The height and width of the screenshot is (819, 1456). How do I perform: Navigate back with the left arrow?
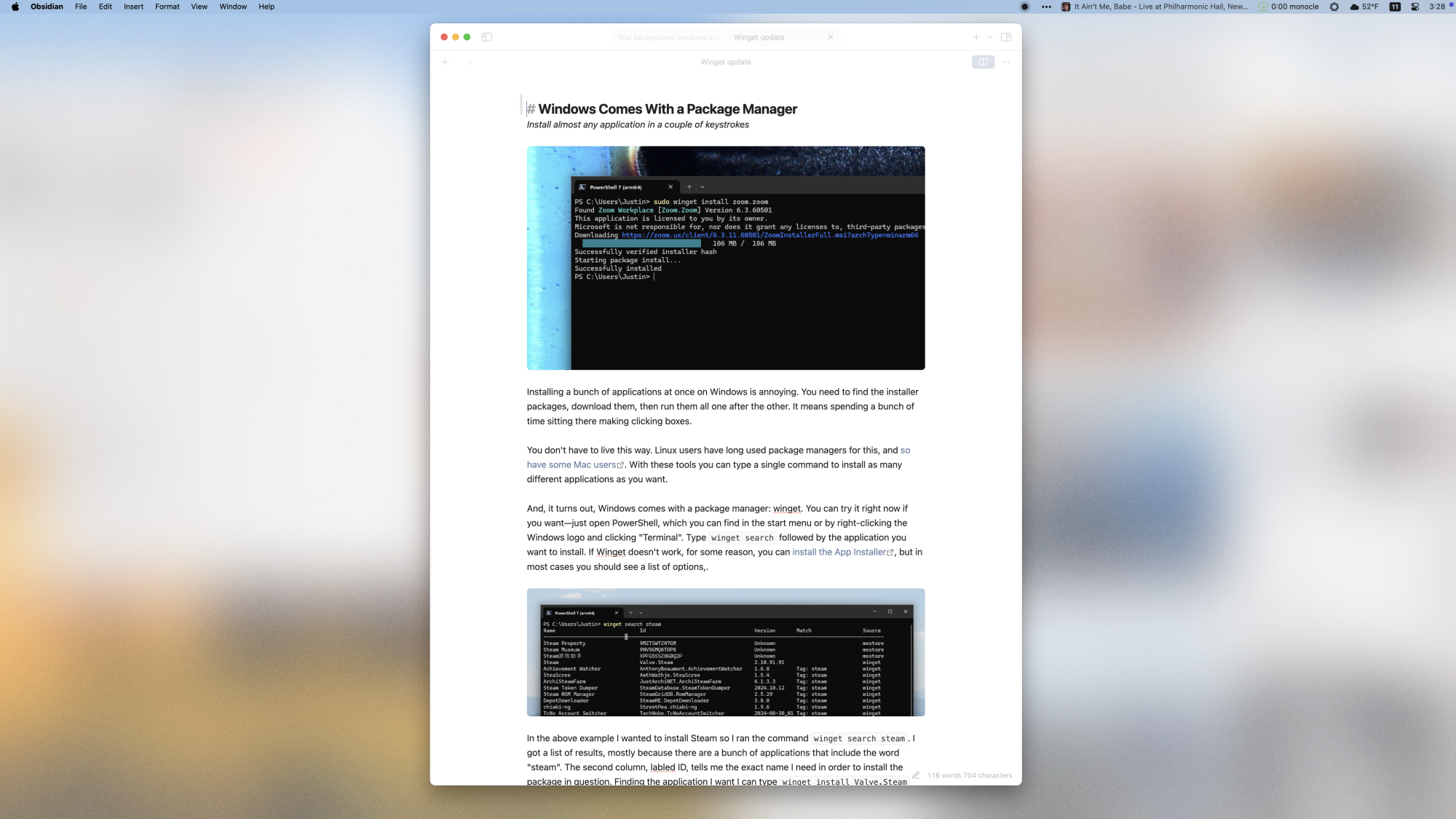446,62
